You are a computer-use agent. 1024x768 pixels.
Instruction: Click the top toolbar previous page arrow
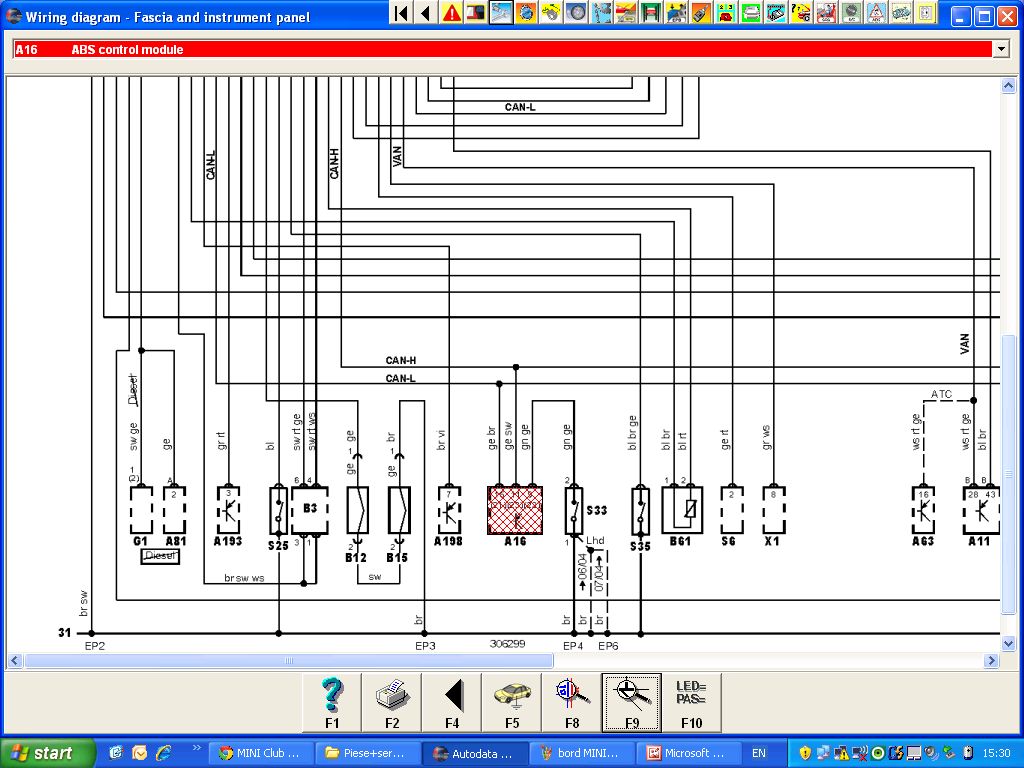(x=425, y=13)
